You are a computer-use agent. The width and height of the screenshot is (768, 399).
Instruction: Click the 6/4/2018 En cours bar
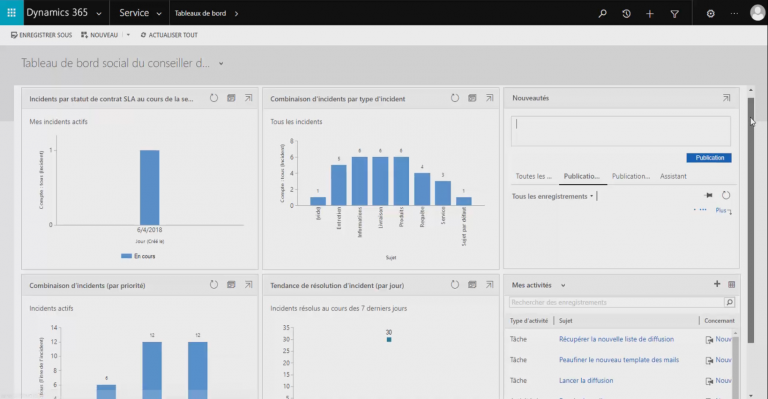149,188
